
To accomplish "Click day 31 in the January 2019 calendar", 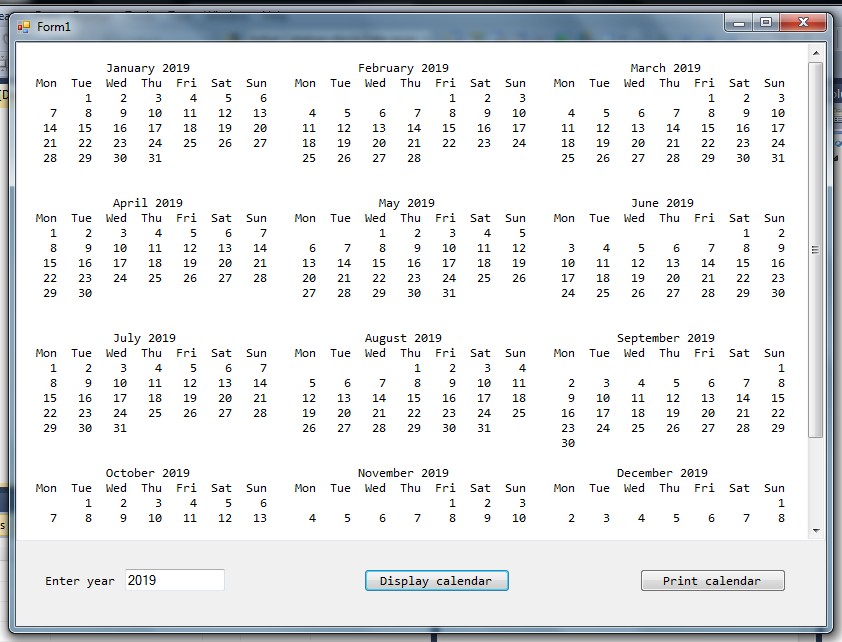I will pyautogui.click(x=155, y=158).
